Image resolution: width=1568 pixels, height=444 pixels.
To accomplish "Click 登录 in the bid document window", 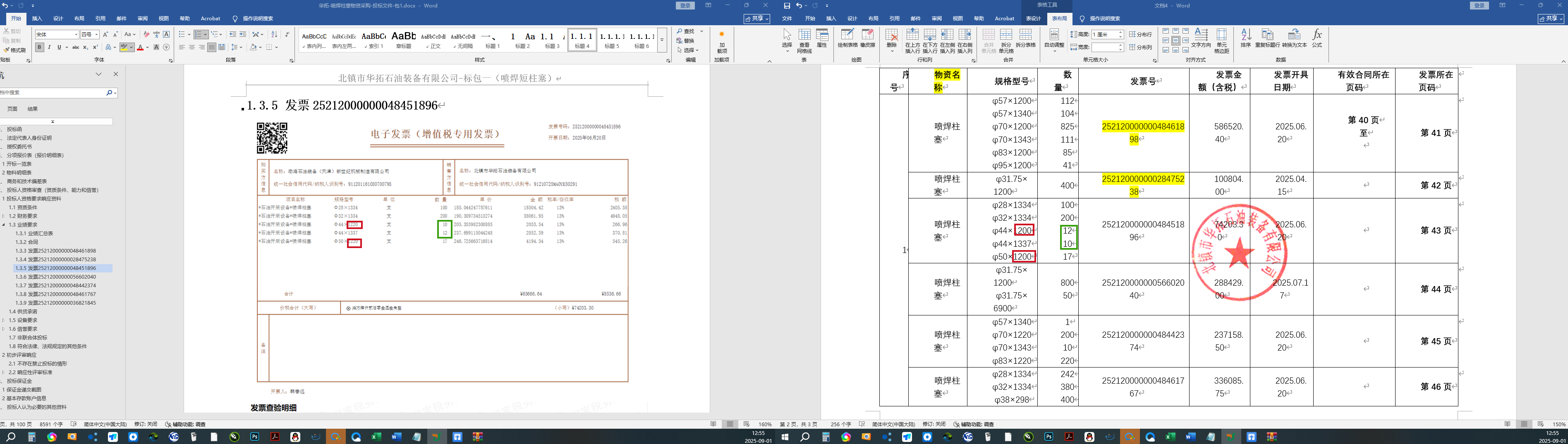I will click(x=685, y=5).
